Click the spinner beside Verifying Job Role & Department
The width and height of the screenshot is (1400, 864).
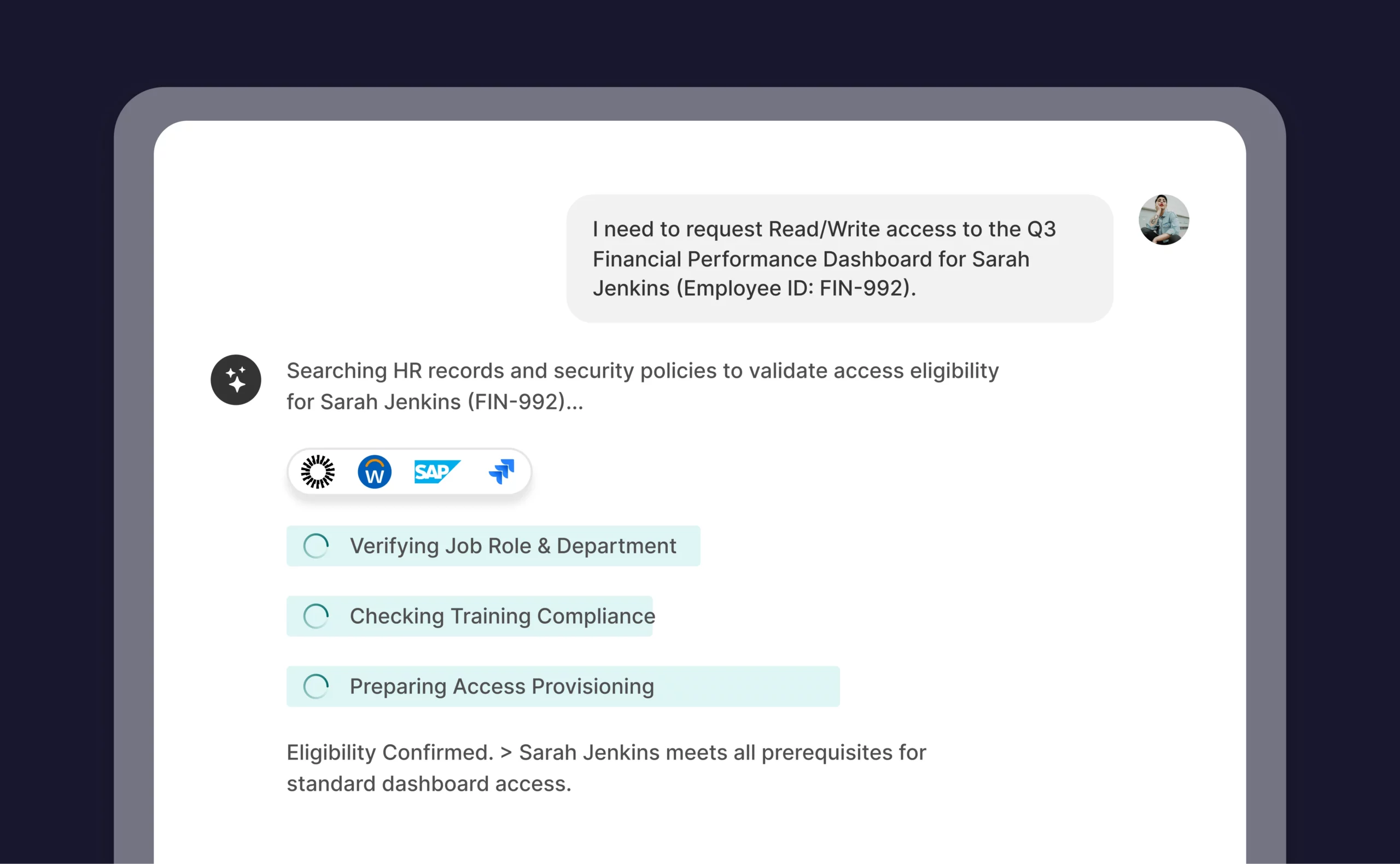coord(316,546)
